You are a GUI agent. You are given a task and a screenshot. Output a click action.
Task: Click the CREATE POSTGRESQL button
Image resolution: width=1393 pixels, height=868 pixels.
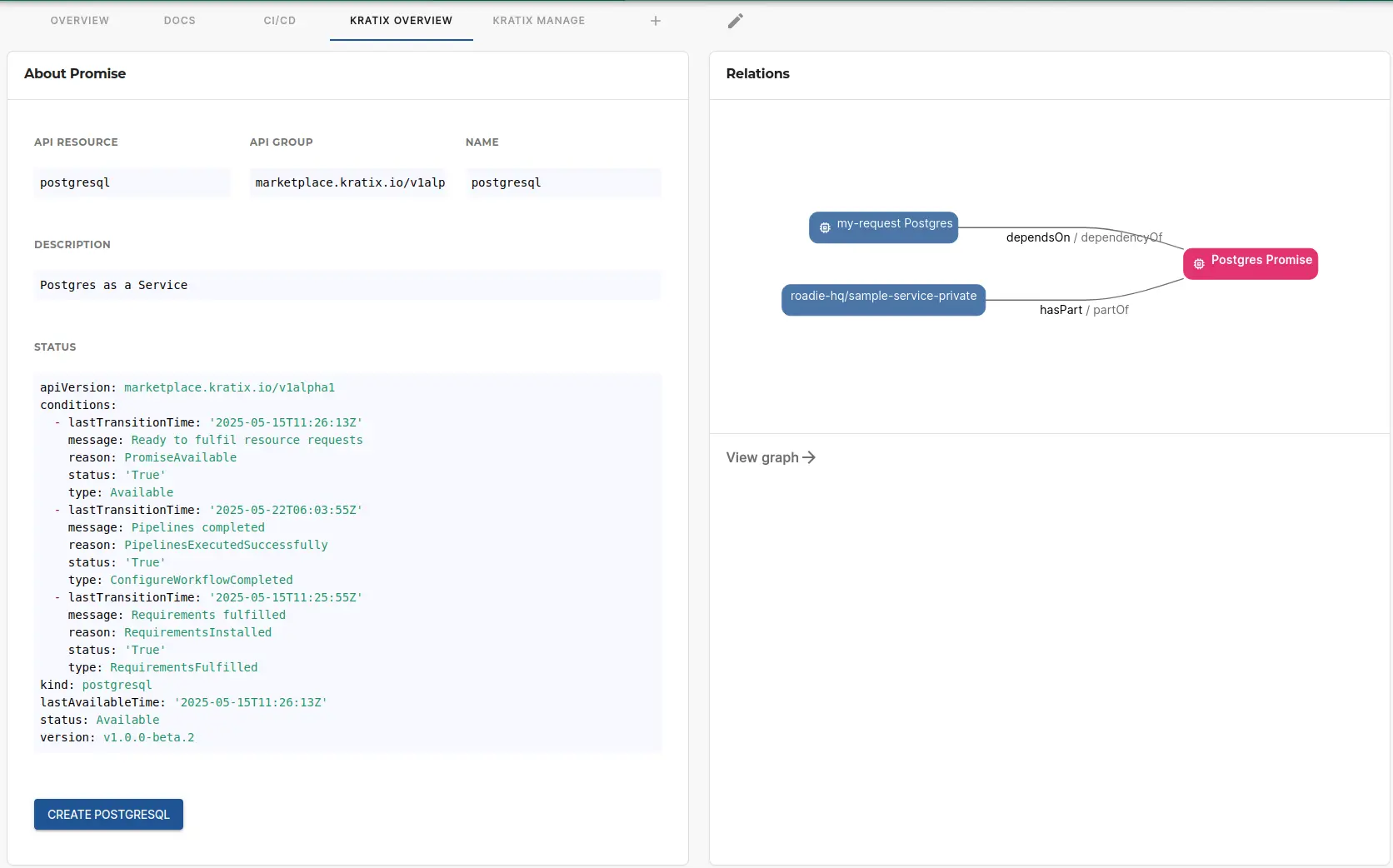[107, 815]
